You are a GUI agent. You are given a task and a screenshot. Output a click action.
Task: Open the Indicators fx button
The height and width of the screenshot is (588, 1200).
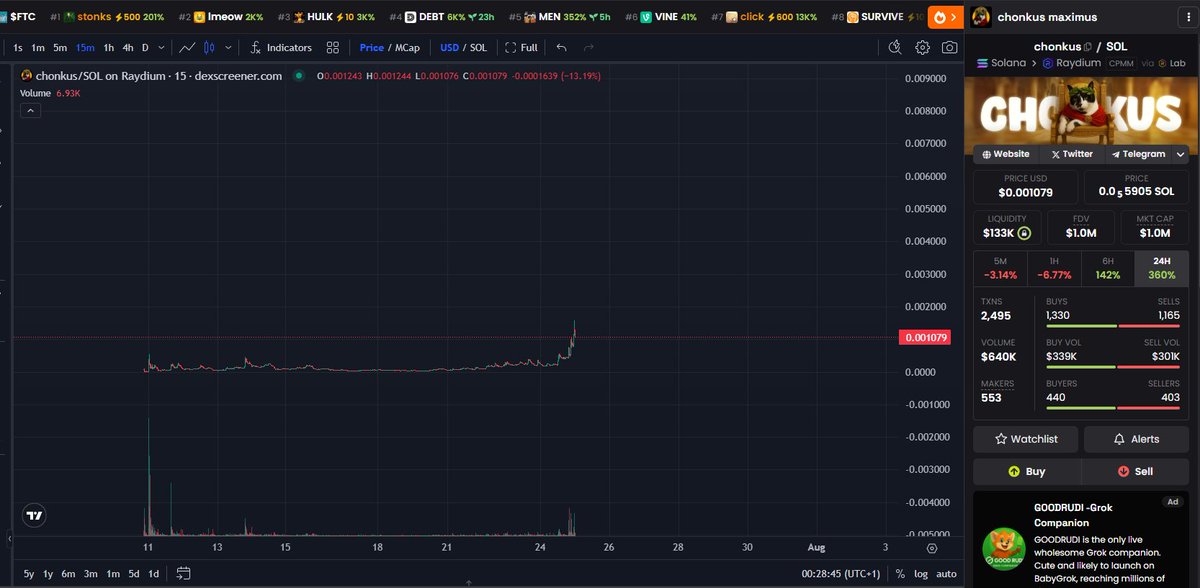click(281, 47)
